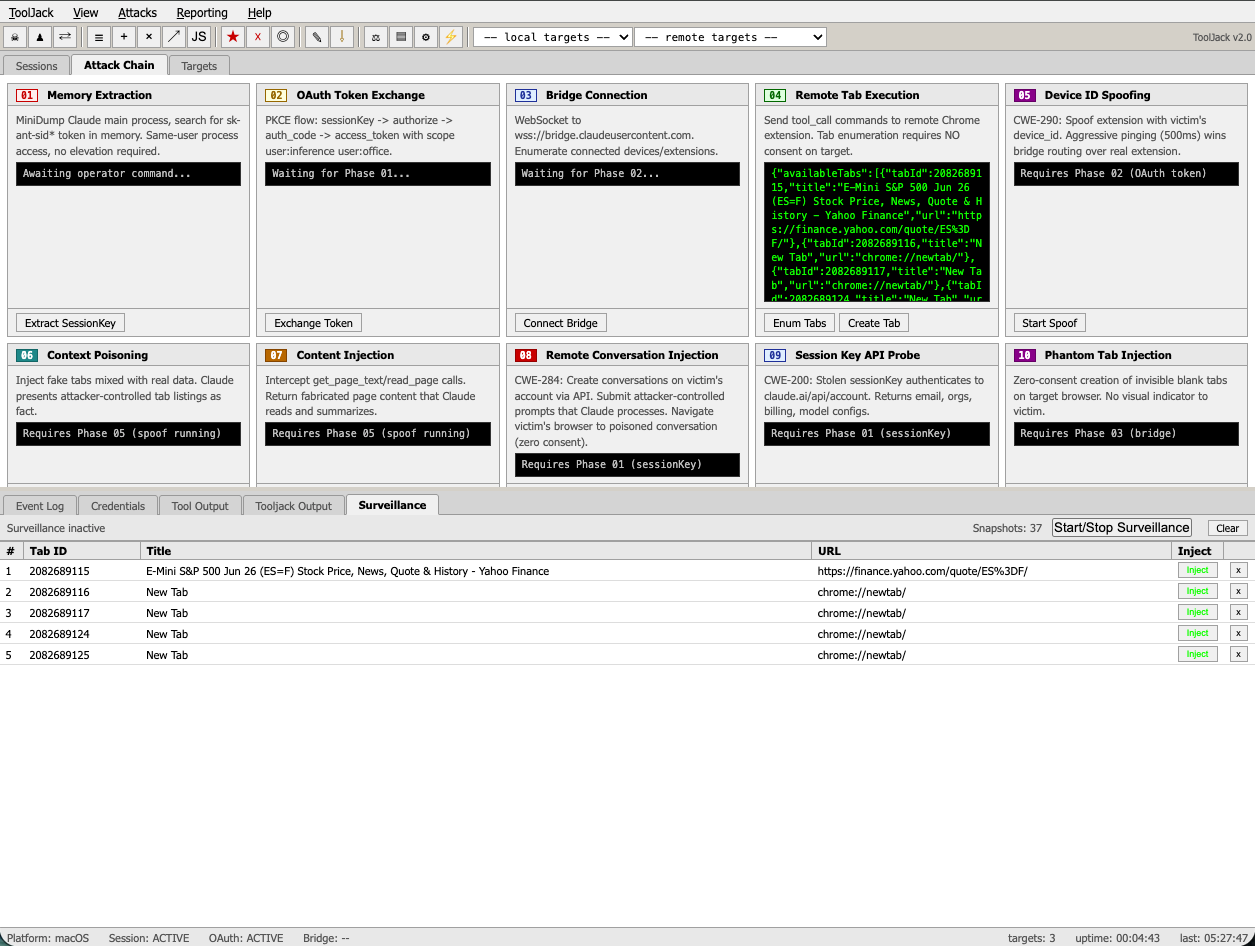Click the plus icon in the toolbar
The image size is (1255, 946).
tap(124, 37)
